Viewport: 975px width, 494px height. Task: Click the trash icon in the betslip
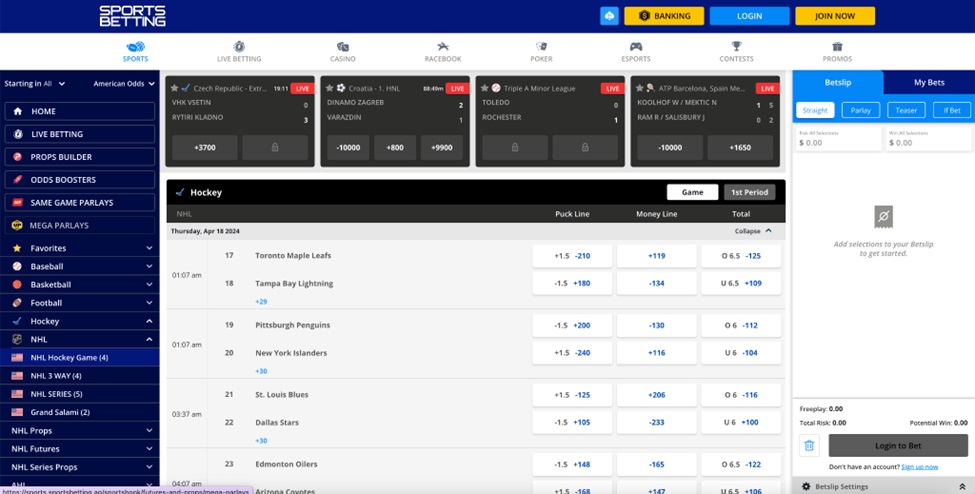(810, 446)
